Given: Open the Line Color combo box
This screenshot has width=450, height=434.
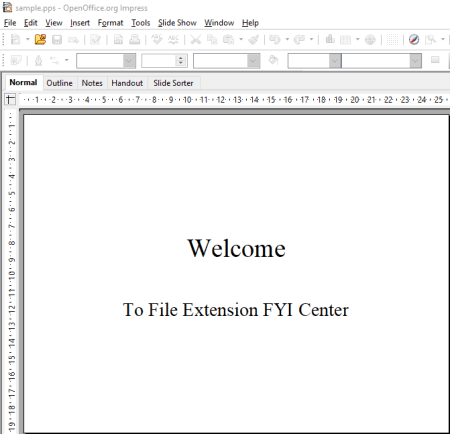Looking at the screenshot, I should [226, 61].
